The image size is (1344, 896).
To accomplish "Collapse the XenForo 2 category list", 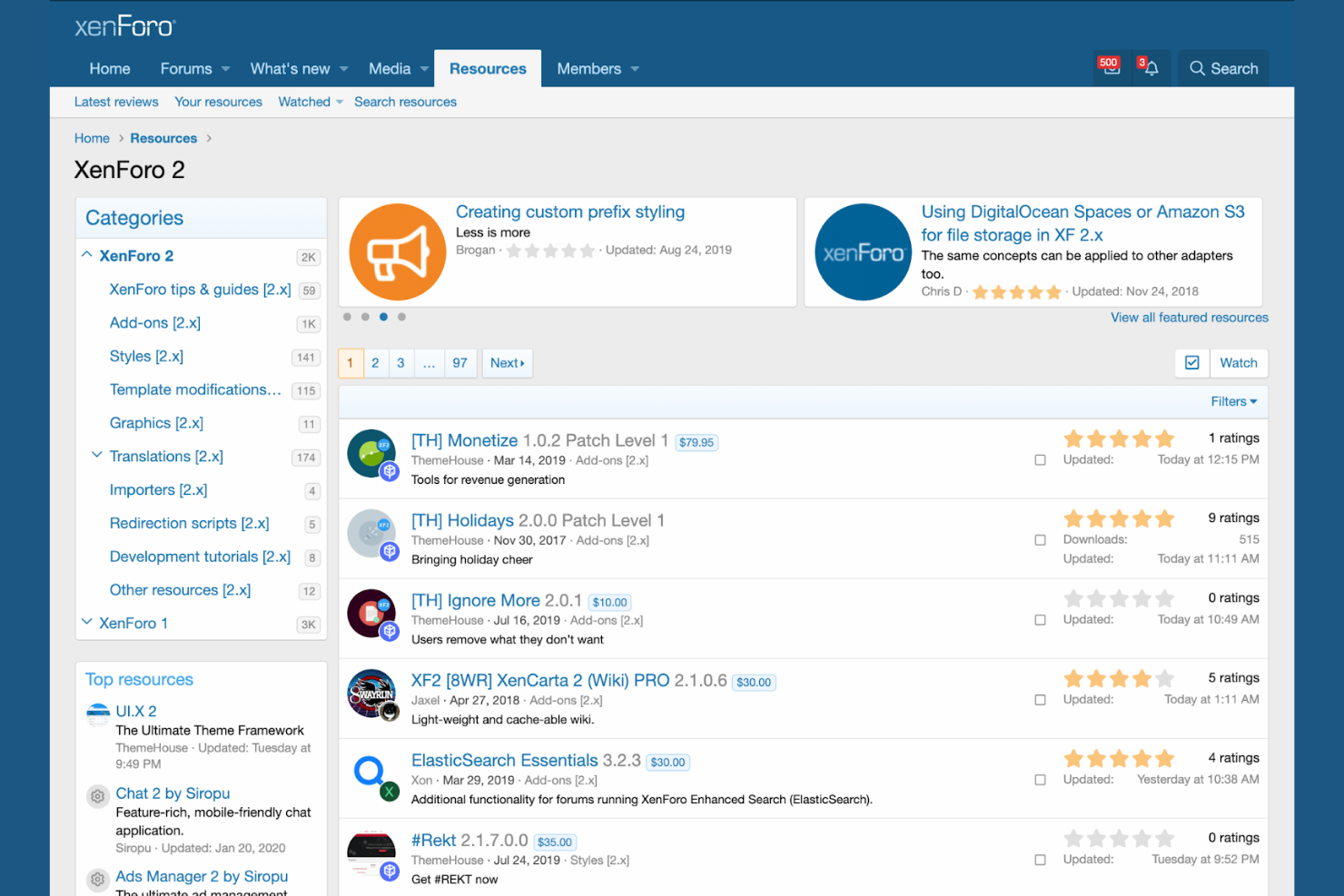I will pos(87,255).
